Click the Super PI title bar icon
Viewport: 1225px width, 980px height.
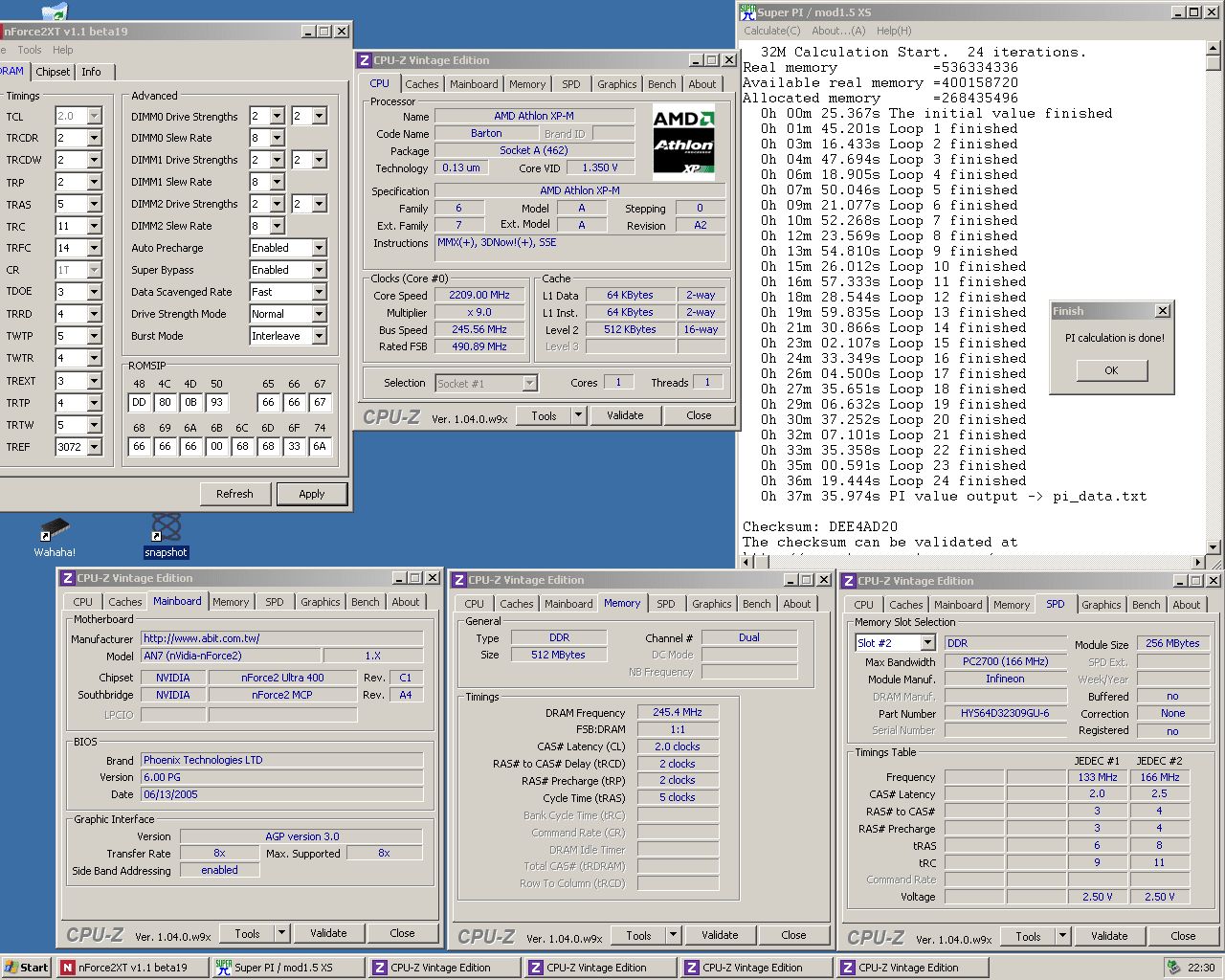coord(747,11)
